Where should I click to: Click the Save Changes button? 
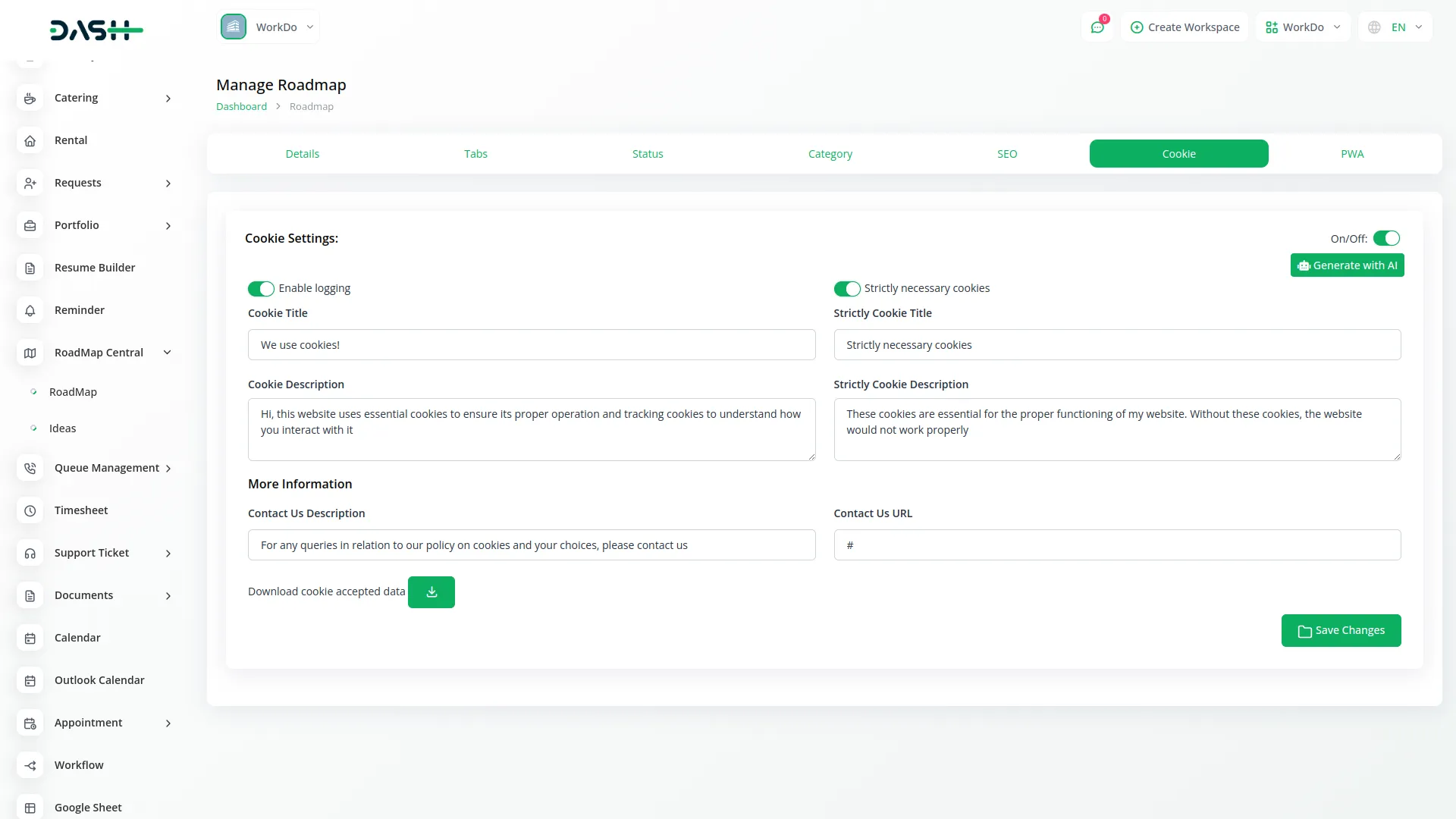tap(1341, 630)
